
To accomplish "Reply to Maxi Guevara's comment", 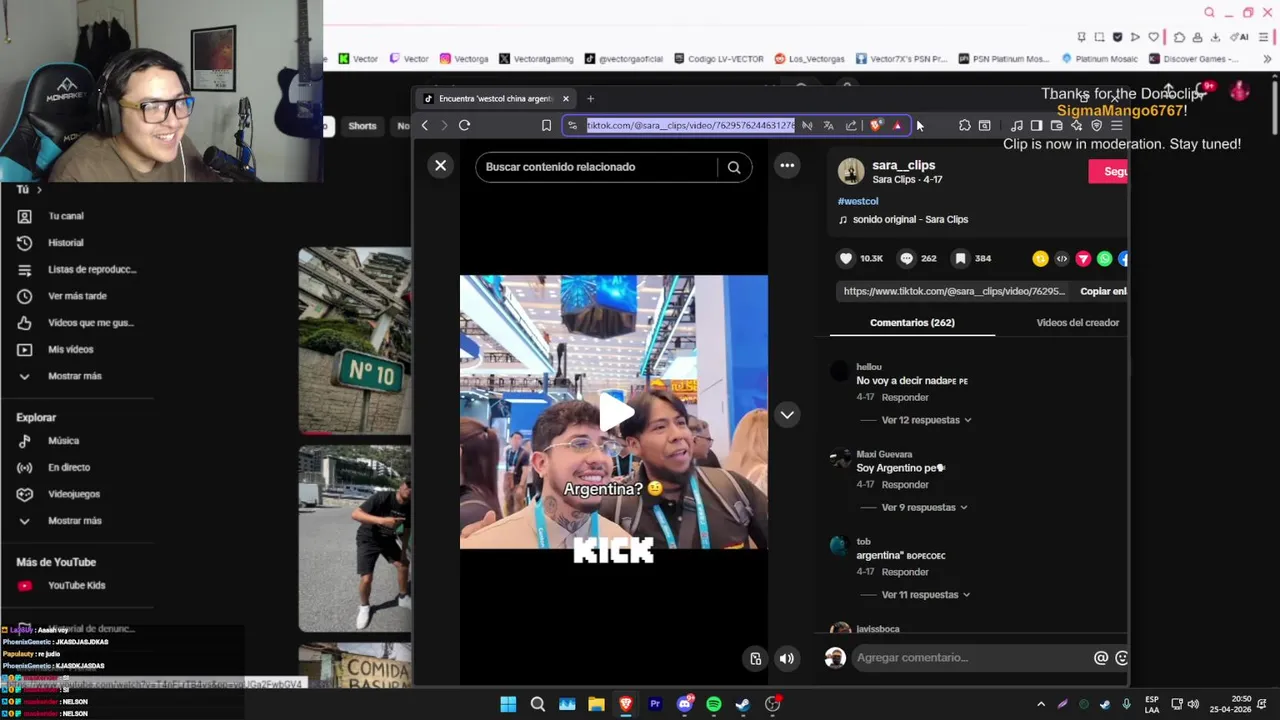I will (x=905, y=484).
